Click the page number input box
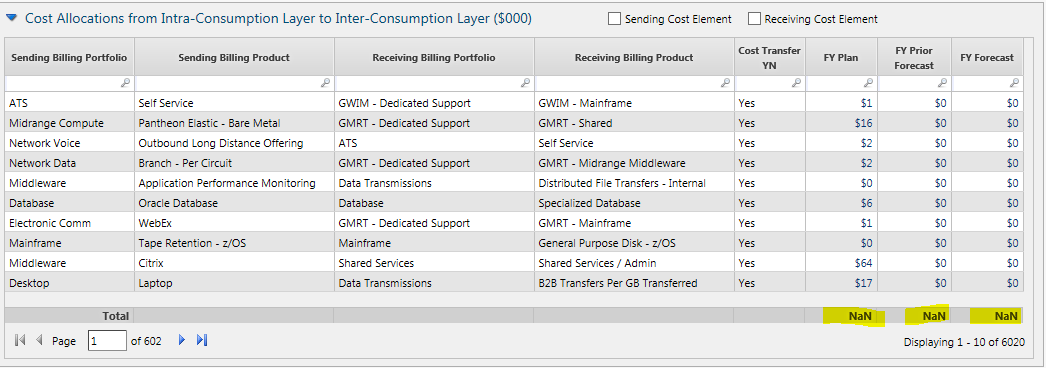 (107, 341)
